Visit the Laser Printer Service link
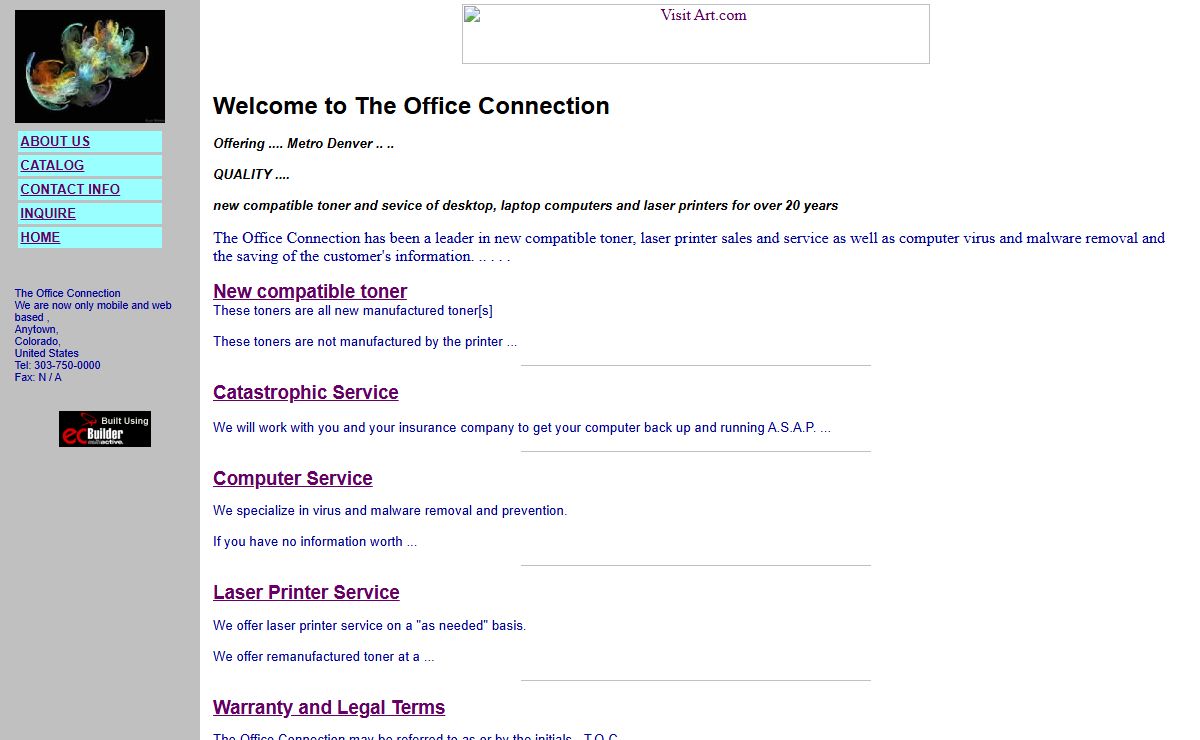The height and width of the screenshot is (740, 1200). [x=306, y=593]
